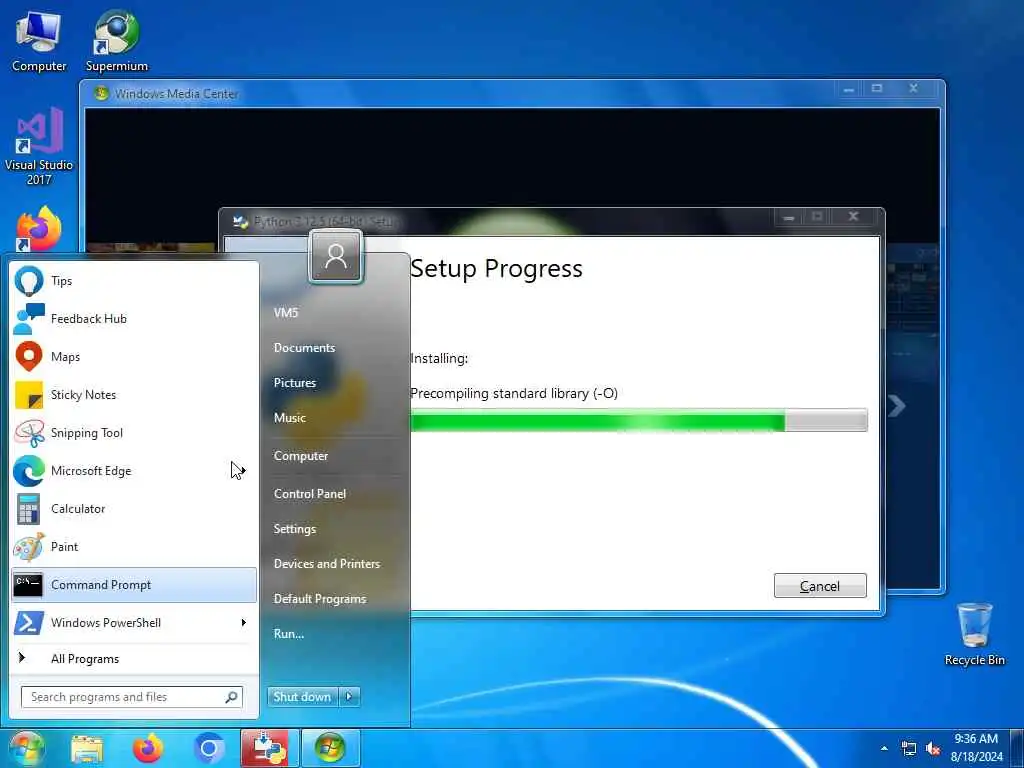This screenshot has width=1024, height=768.
Task: Show hidden tray icons arrow
Action: (x=884, y=748)
